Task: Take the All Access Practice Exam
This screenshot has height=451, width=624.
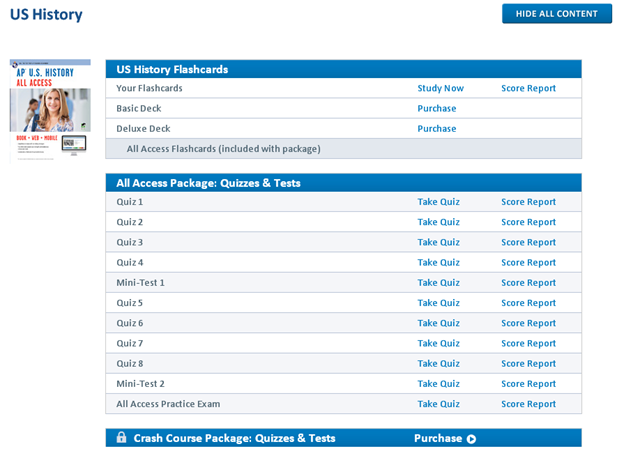Action: [438, 404]
